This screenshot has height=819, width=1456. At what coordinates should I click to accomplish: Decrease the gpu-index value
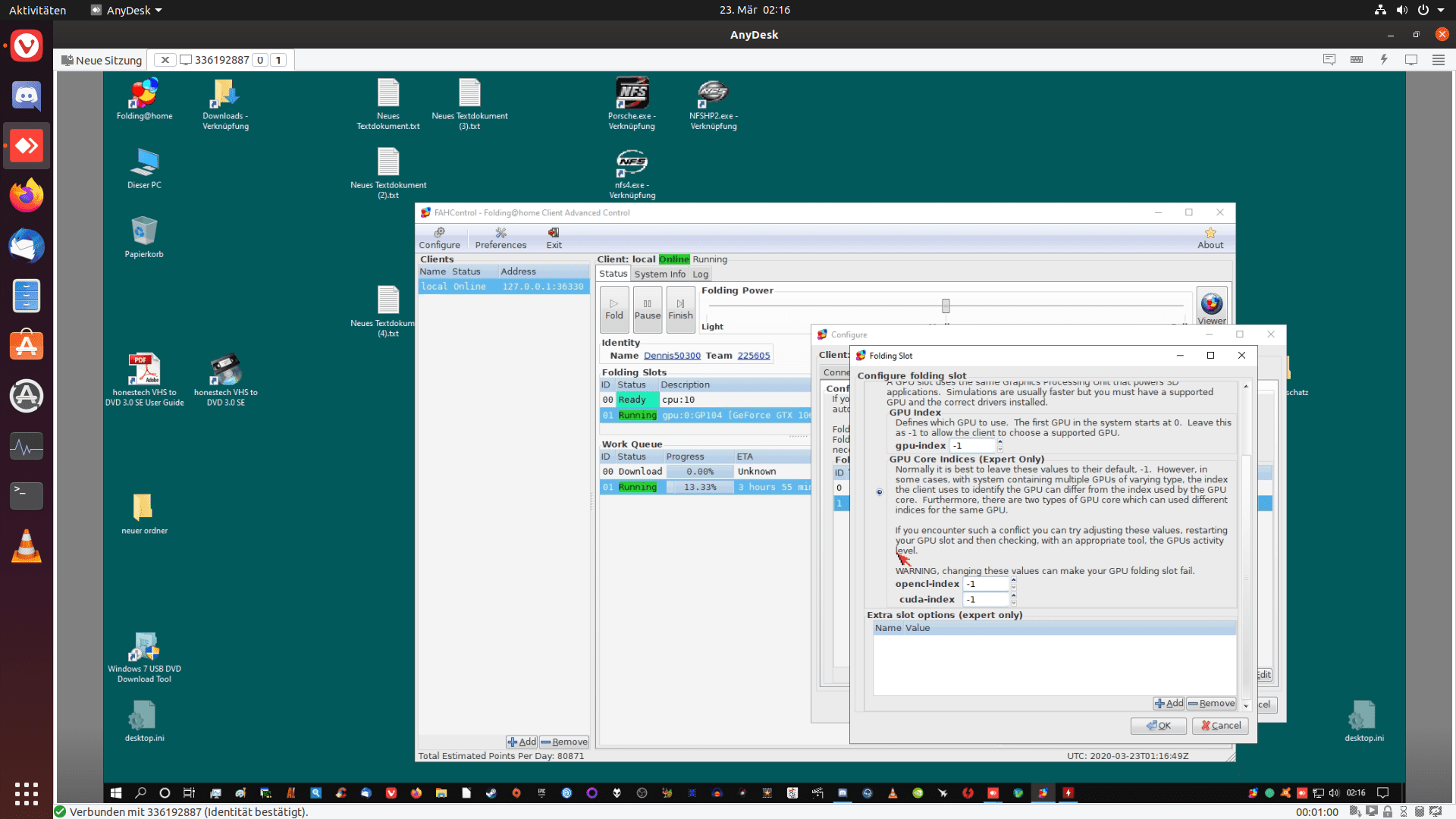(1000, 449)
